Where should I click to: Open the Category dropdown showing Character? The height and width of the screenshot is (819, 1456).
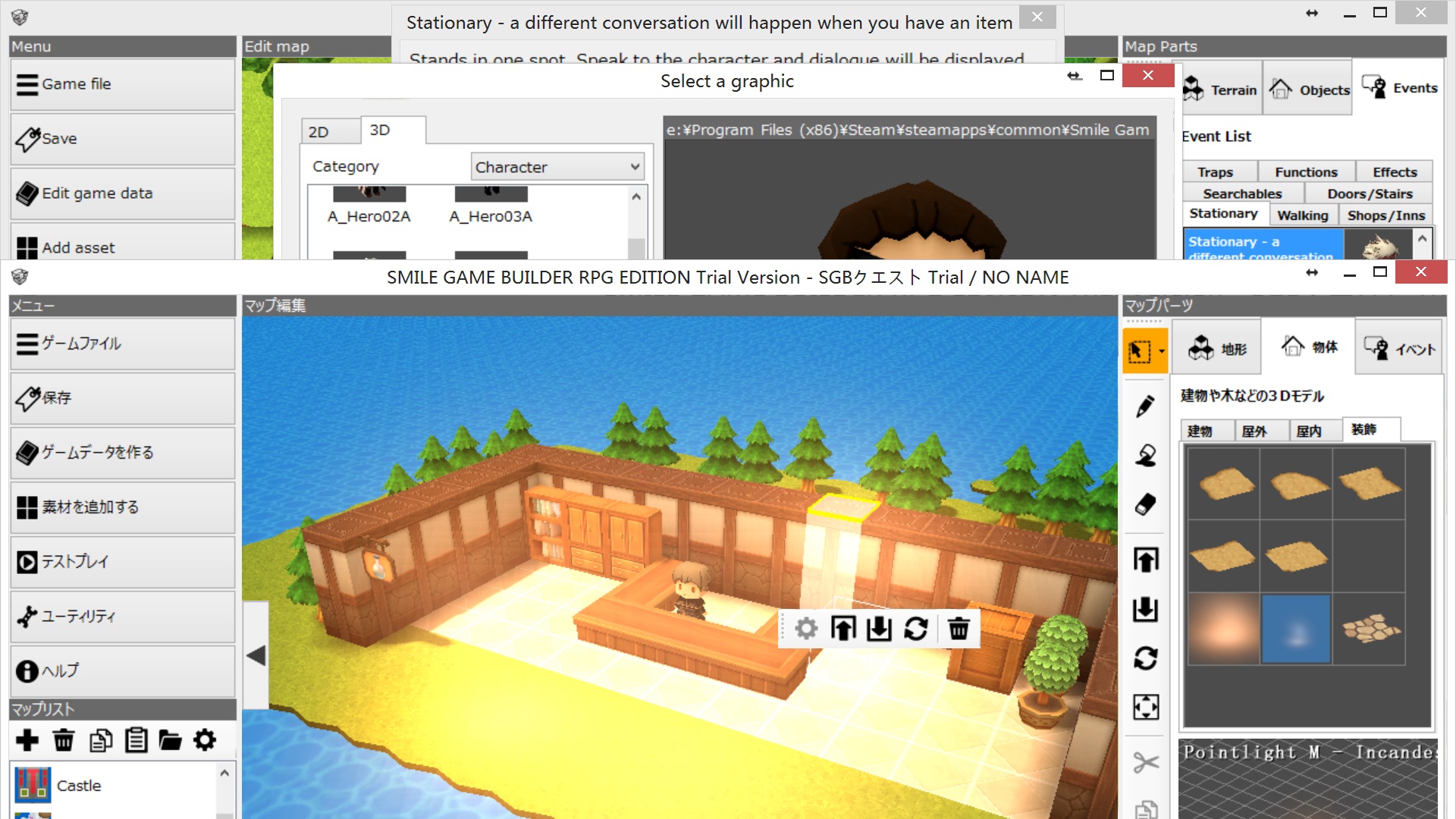point(557,167)
